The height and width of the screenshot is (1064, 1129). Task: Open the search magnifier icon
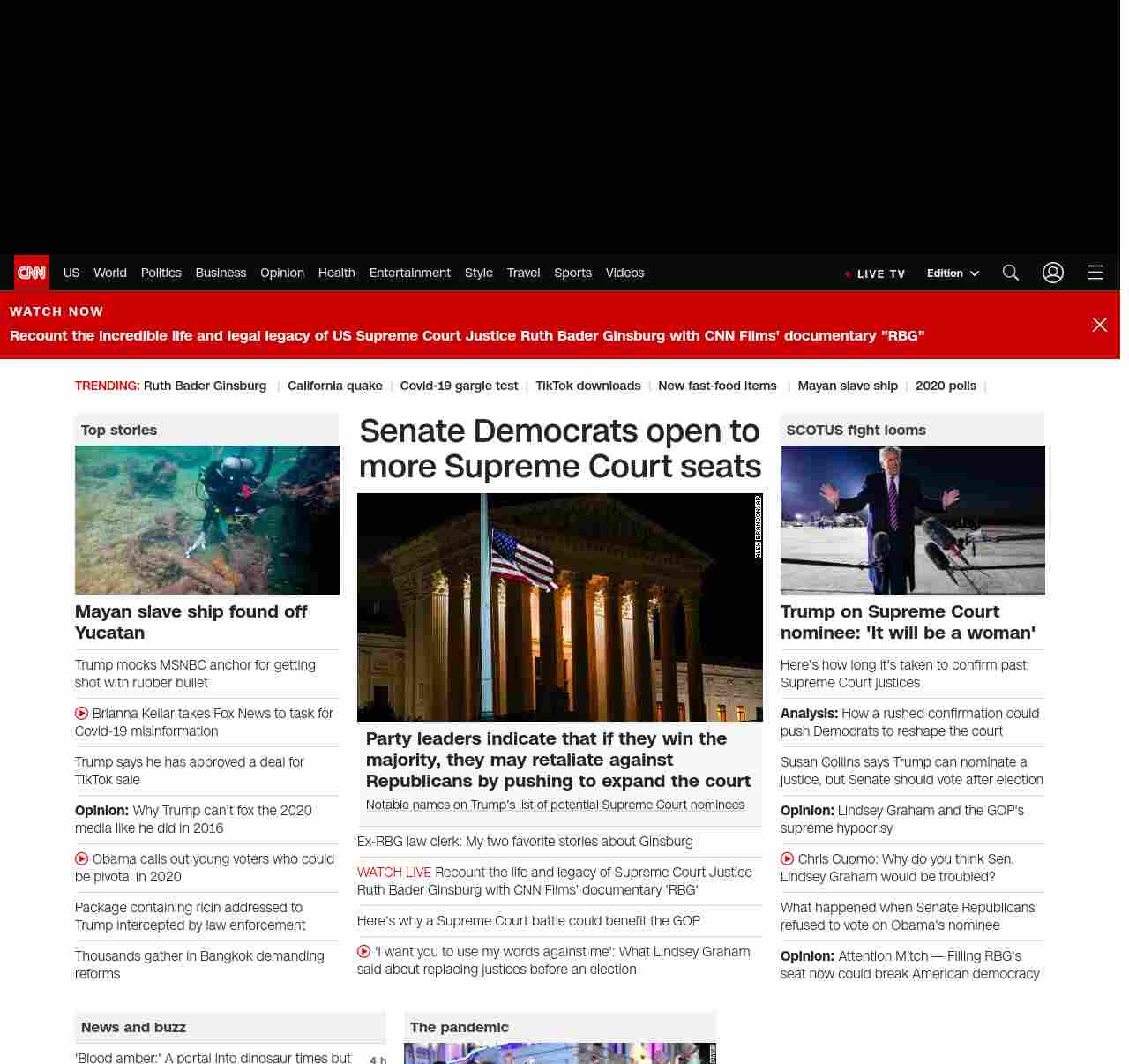1011,273
